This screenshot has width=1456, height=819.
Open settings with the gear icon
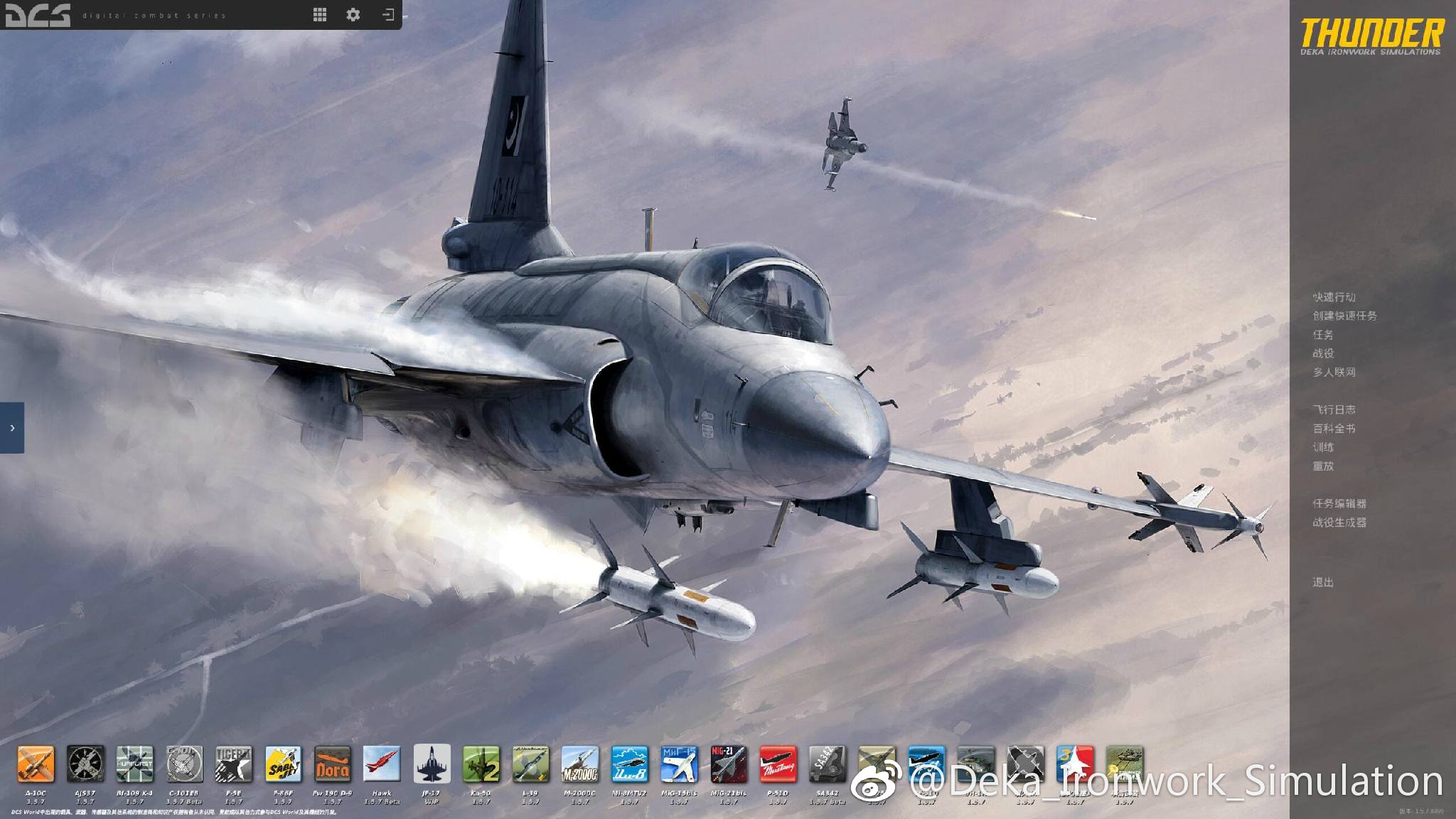353,14
